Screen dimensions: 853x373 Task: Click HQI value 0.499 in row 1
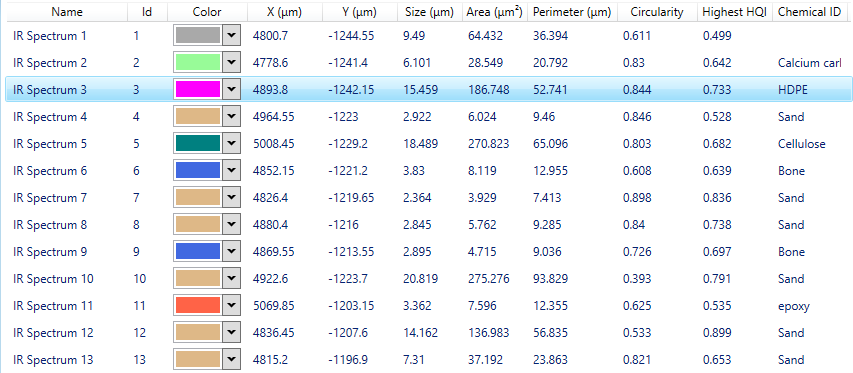click(717, 36)
